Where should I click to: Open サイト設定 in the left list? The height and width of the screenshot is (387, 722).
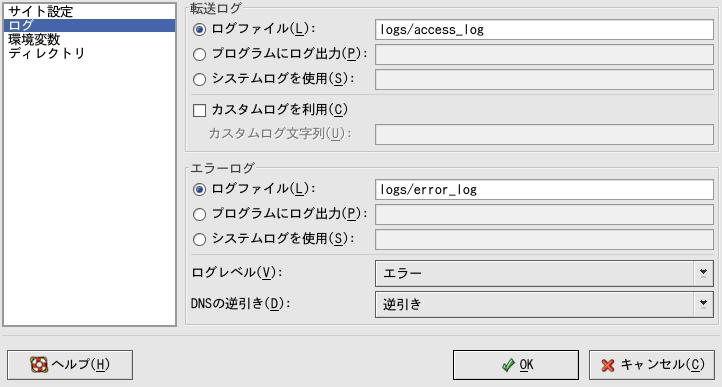pos(41,11)
